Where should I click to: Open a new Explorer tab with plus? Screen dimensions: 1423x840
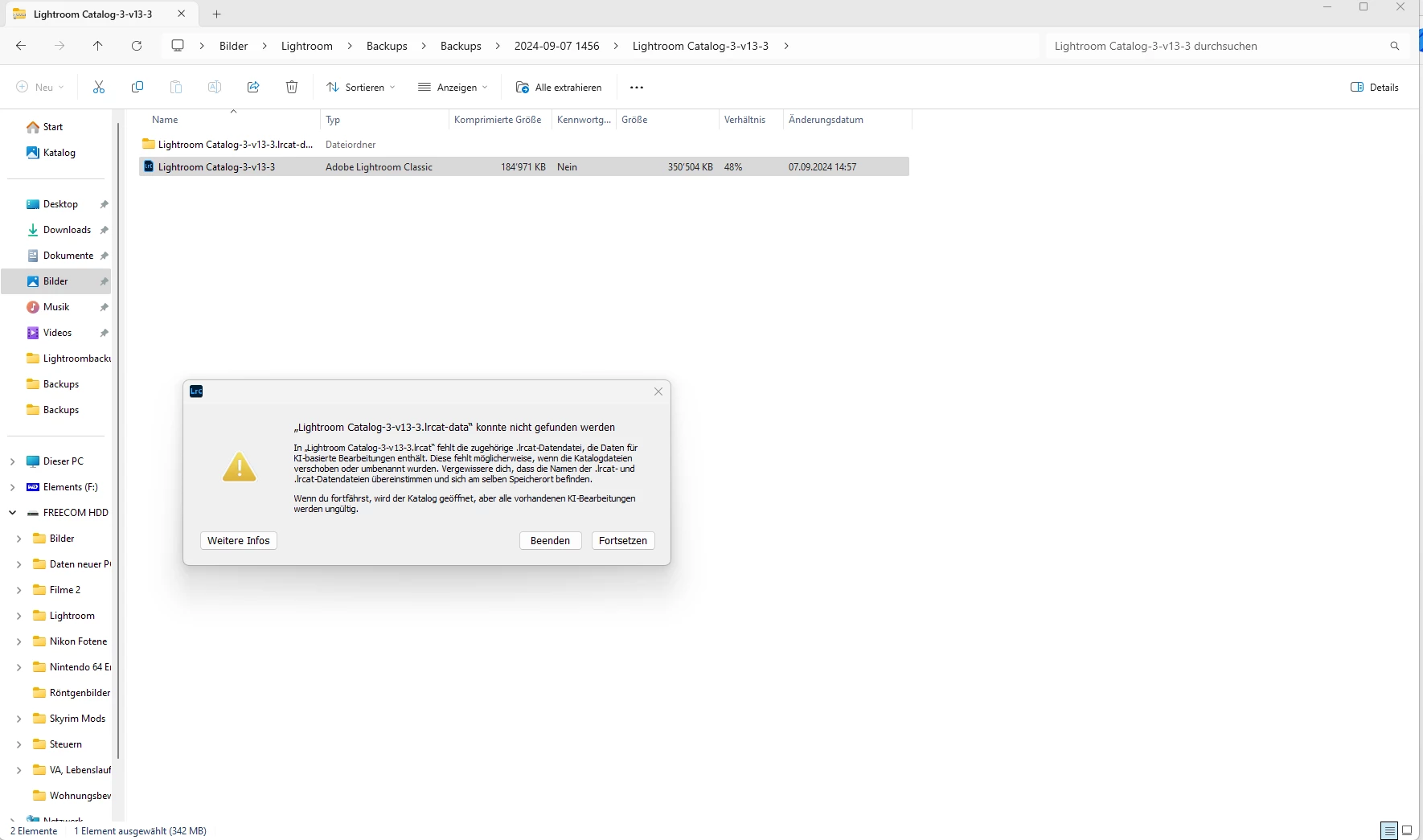click(x=217, y=14)
